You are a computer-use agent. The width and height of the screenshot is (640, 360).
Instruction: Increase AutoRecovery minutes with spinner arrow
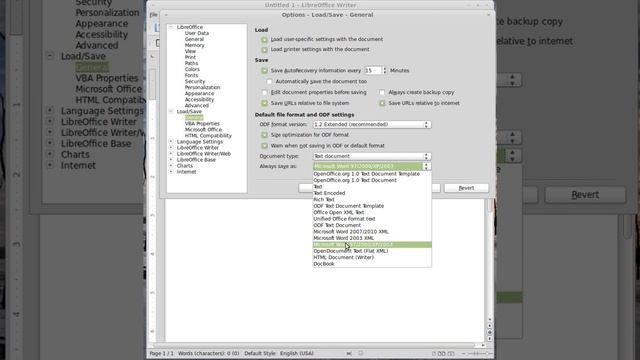point(384,69)
